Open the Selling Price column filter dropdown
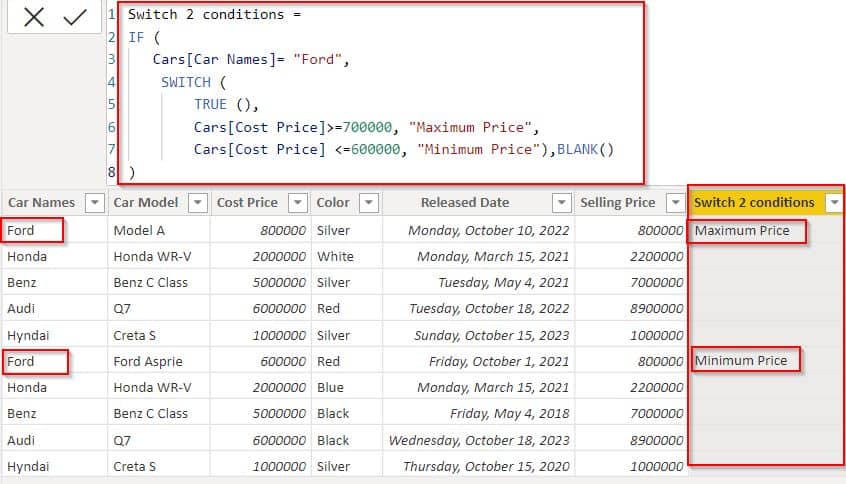Screen dimensions: 846x484 pos(676,203)
